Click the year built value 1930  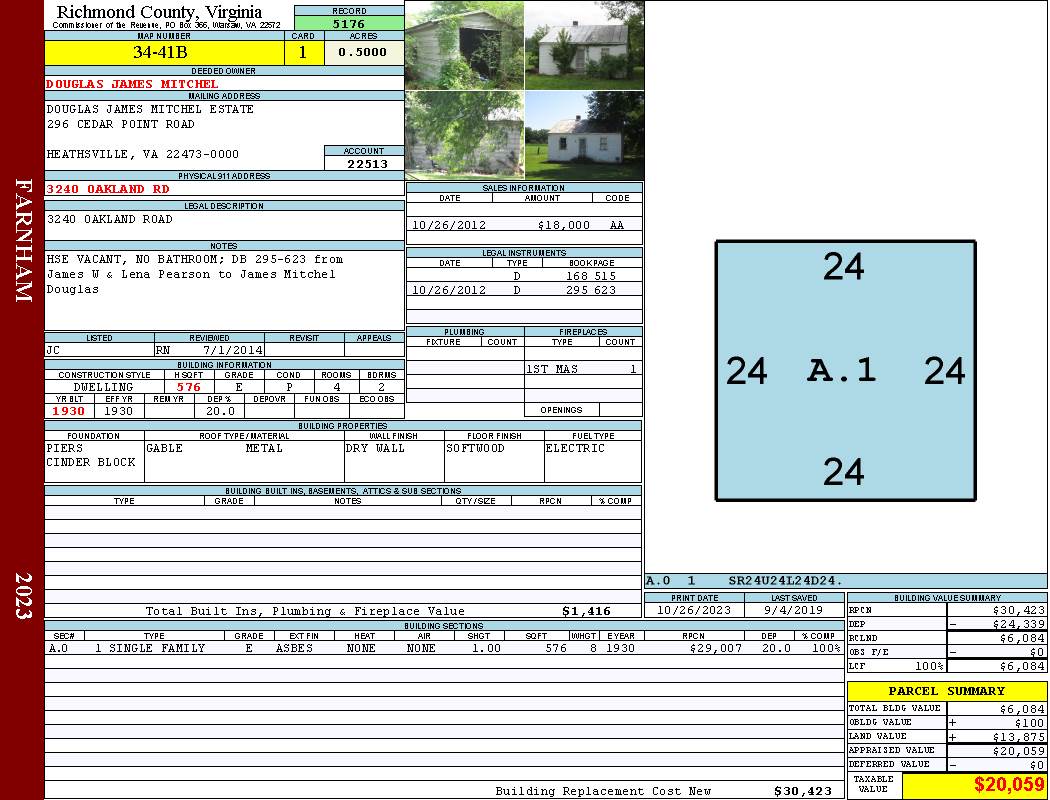point(69,411)
